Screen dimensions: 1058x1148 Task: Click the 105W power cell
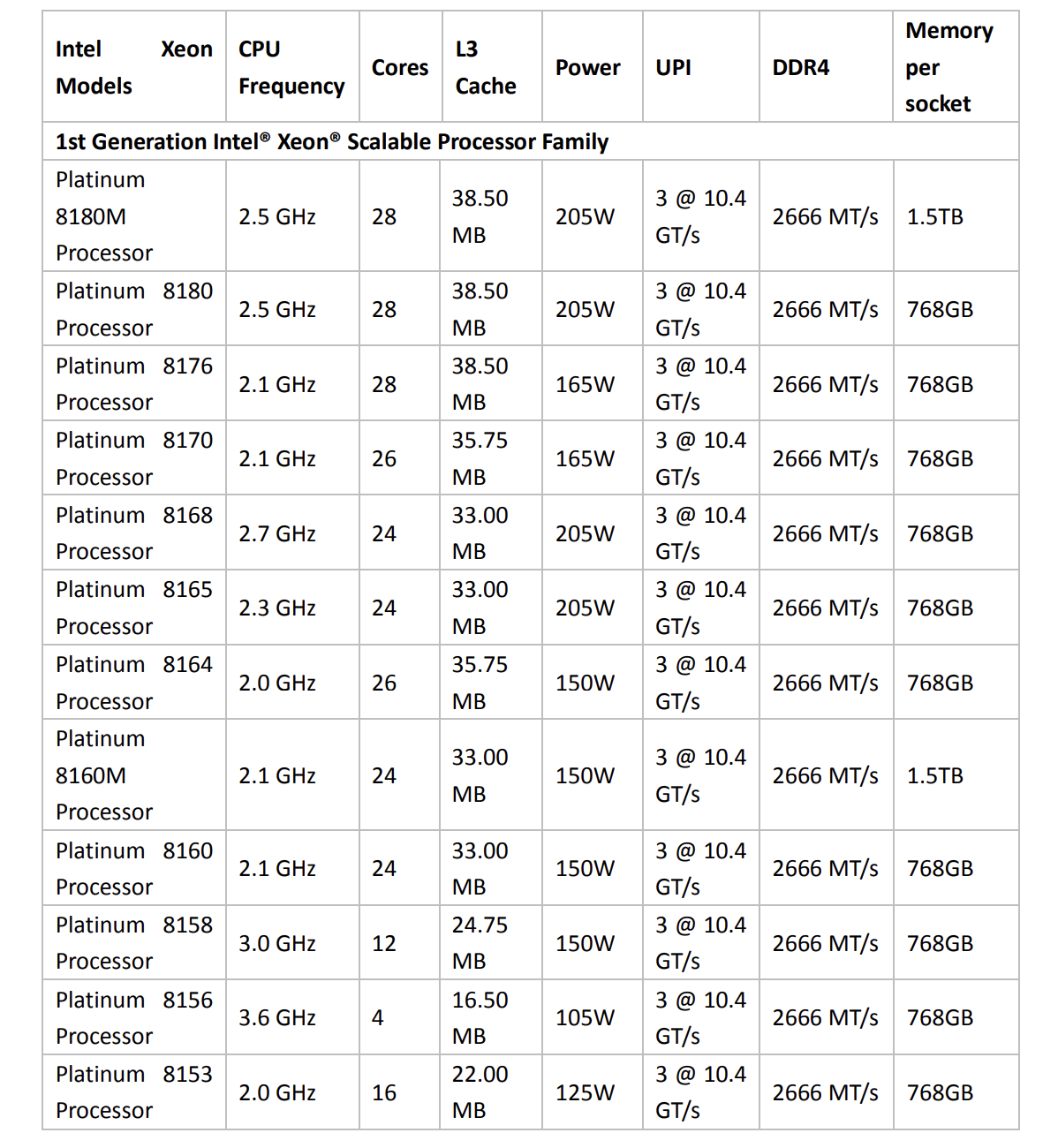tap(585, 1018)
